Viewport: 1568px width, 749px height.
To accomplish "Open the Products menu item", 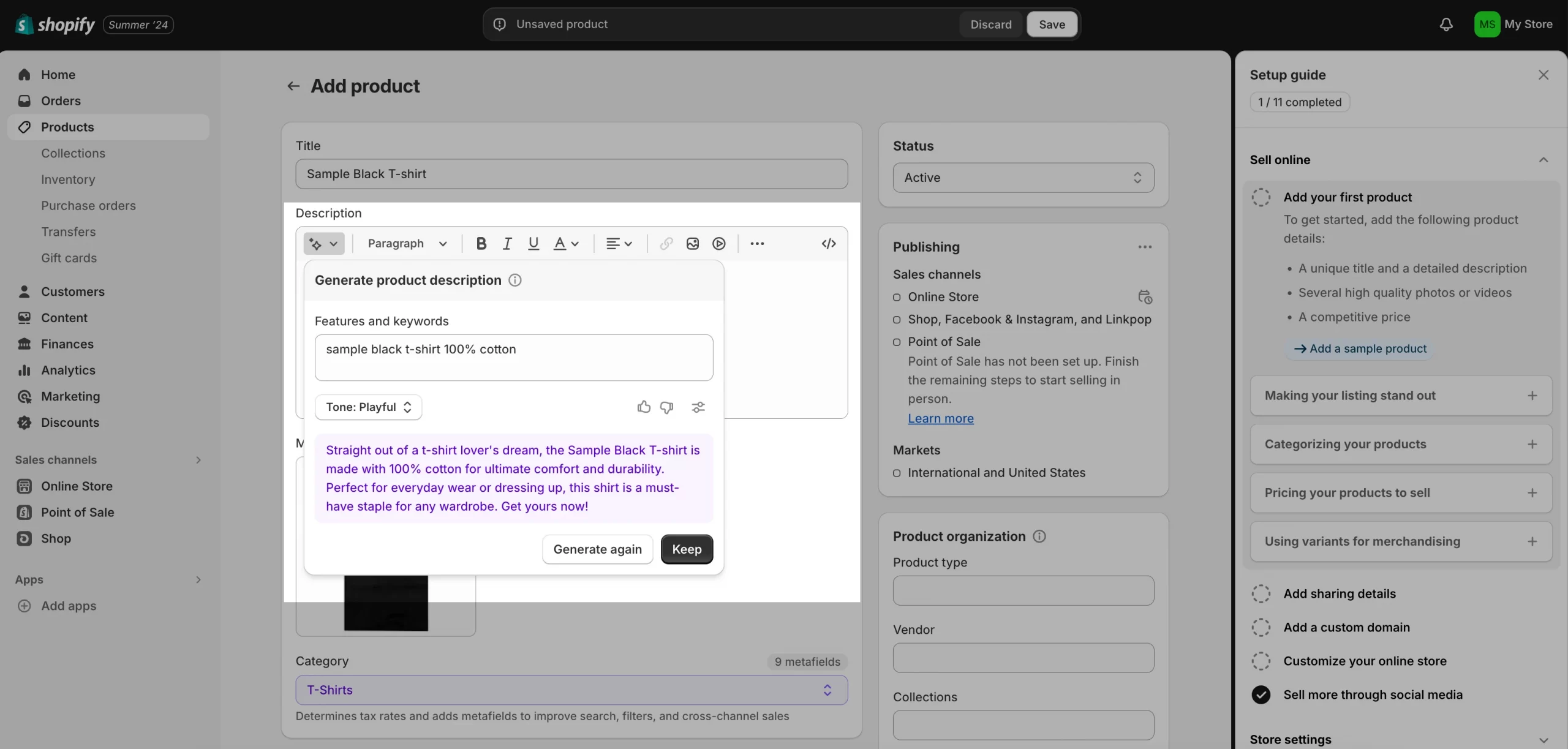I will tap(67, 126).
